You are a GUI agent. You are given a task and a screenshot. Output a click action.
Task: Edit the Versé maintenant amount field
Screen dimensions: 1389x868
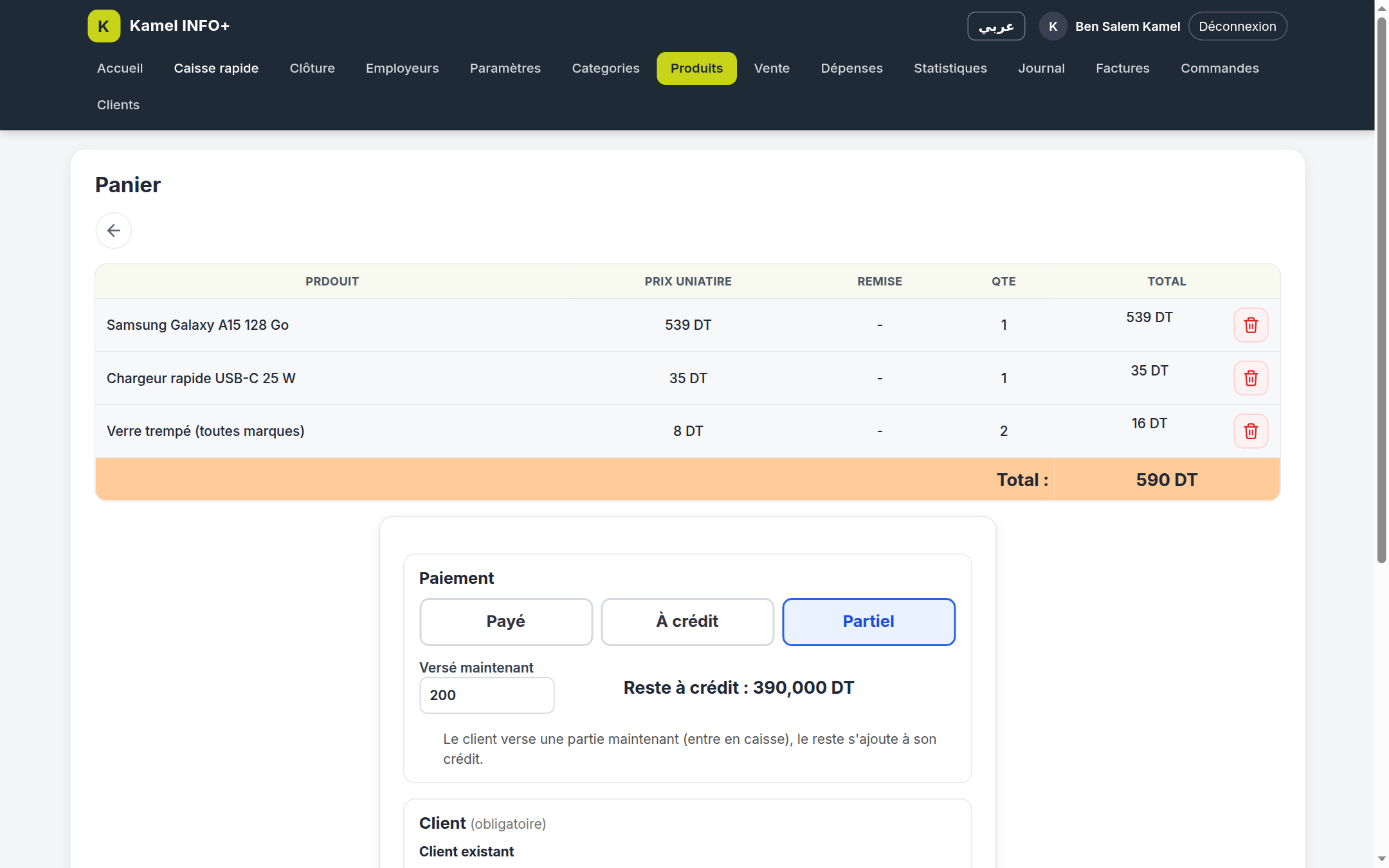coord(487,695)
